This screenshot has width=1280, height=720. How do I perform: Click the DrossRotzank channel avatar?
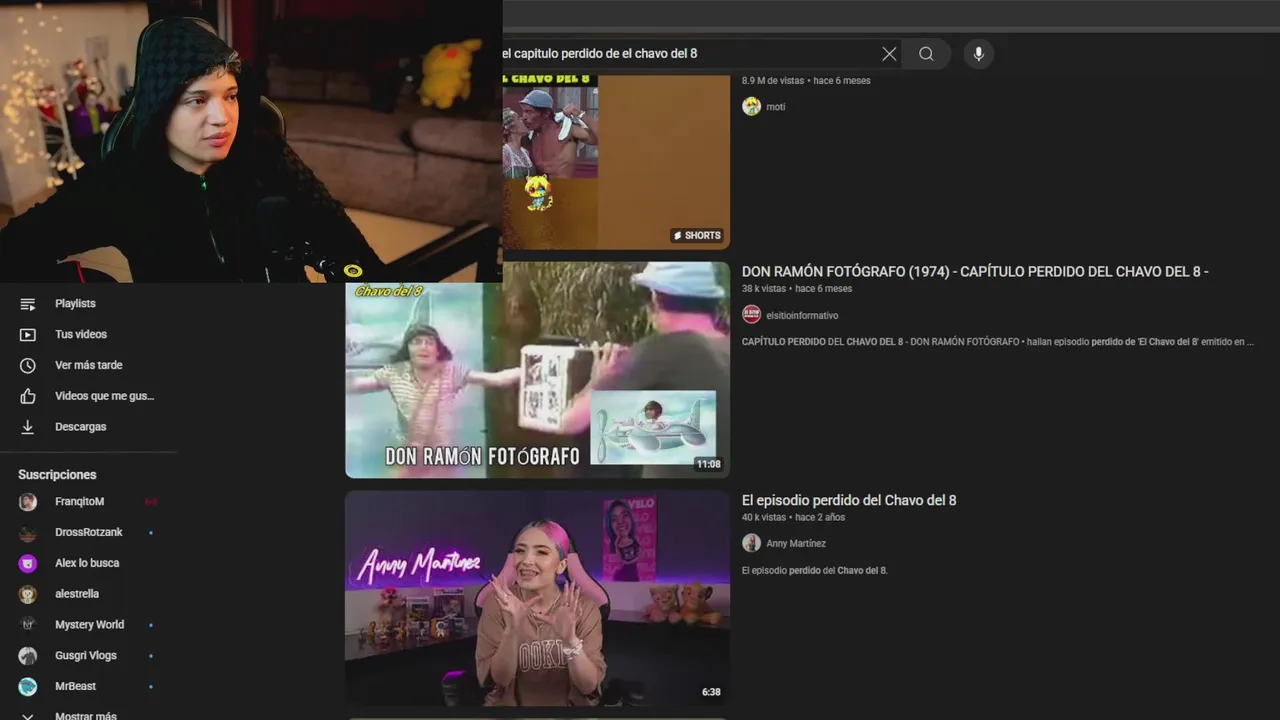28,533
